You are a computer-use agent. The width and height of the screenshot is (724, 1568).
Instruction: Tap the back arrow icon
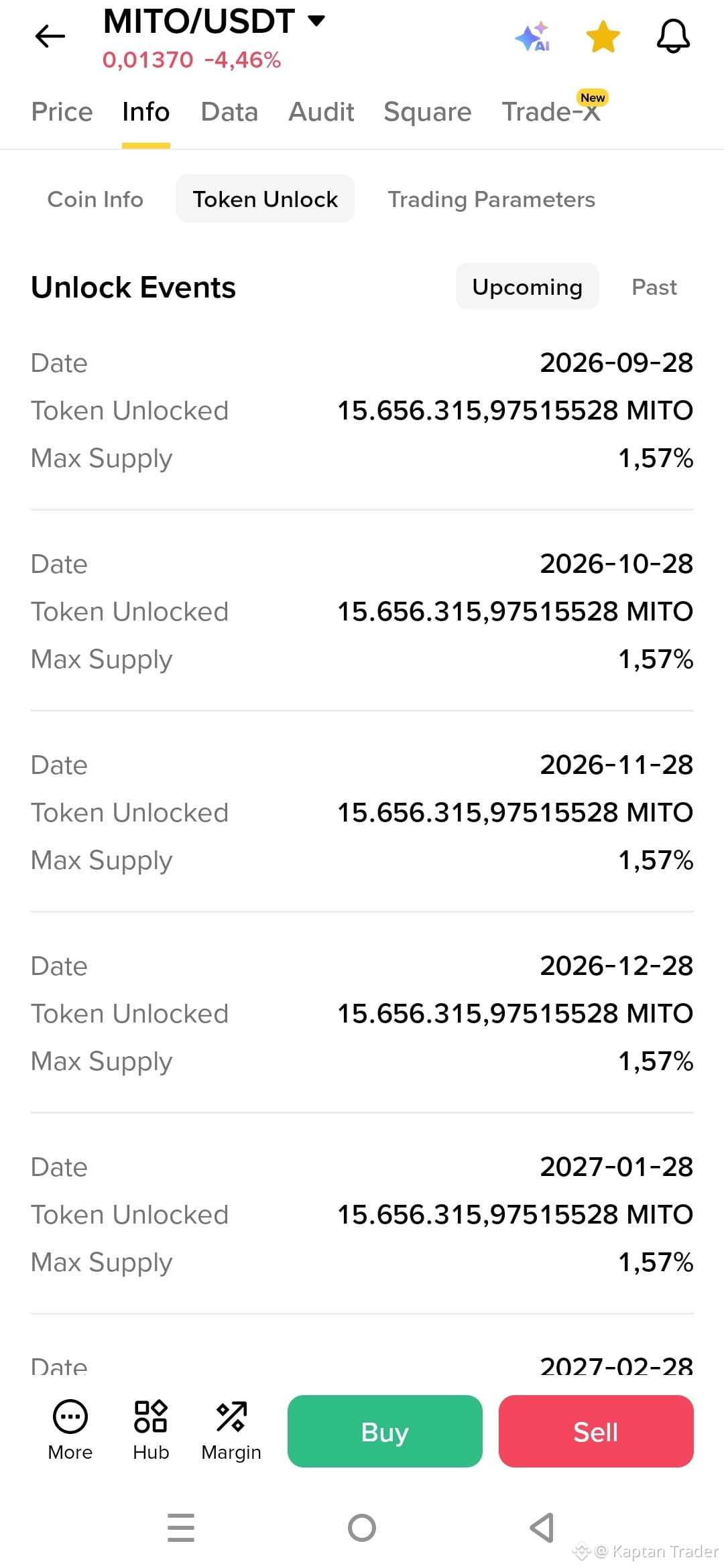(x=50, y=36)
